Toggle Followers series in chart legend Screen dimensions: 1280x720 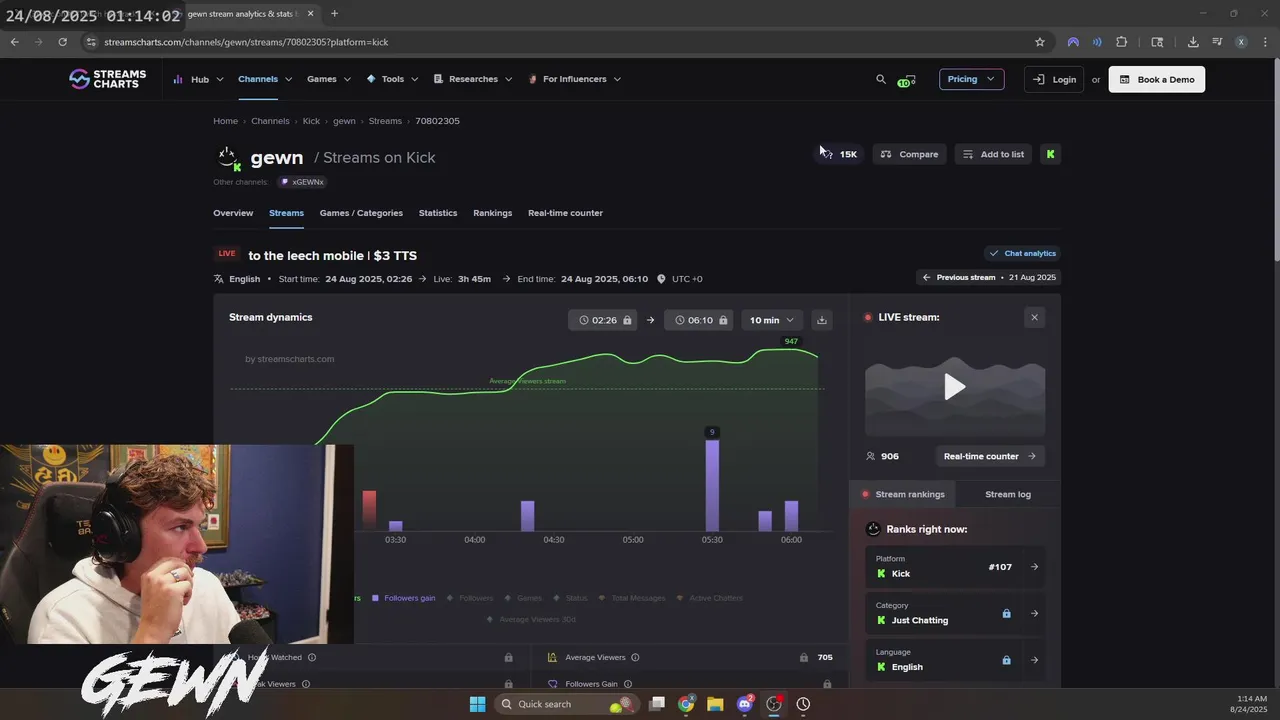(x=470, y=598)
